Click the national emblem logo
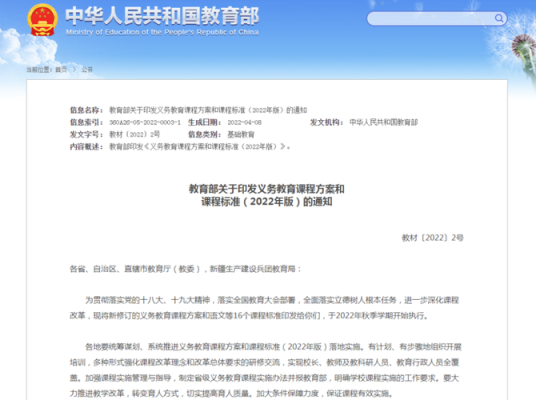The height and width of the screenshot is (400, 536). coord(42,20)
